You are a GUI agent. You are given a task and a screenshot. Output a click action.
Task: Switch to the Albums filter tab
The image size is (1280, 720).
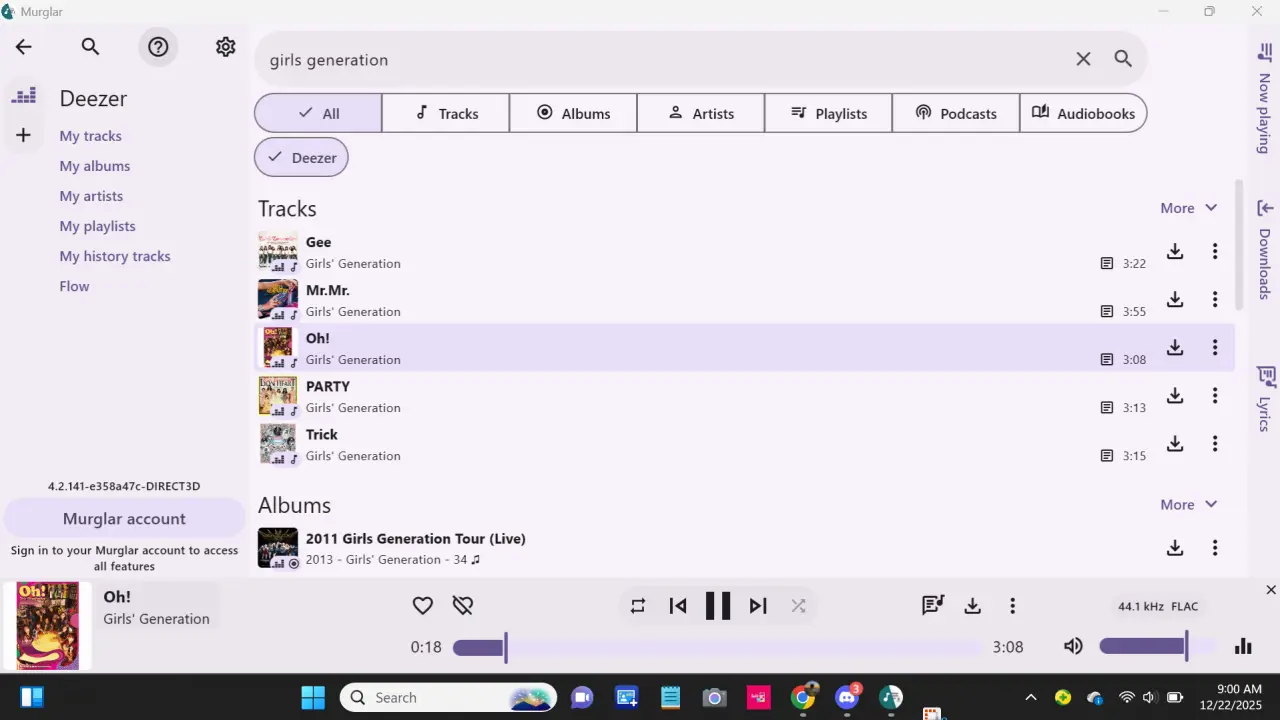[573, 113]
